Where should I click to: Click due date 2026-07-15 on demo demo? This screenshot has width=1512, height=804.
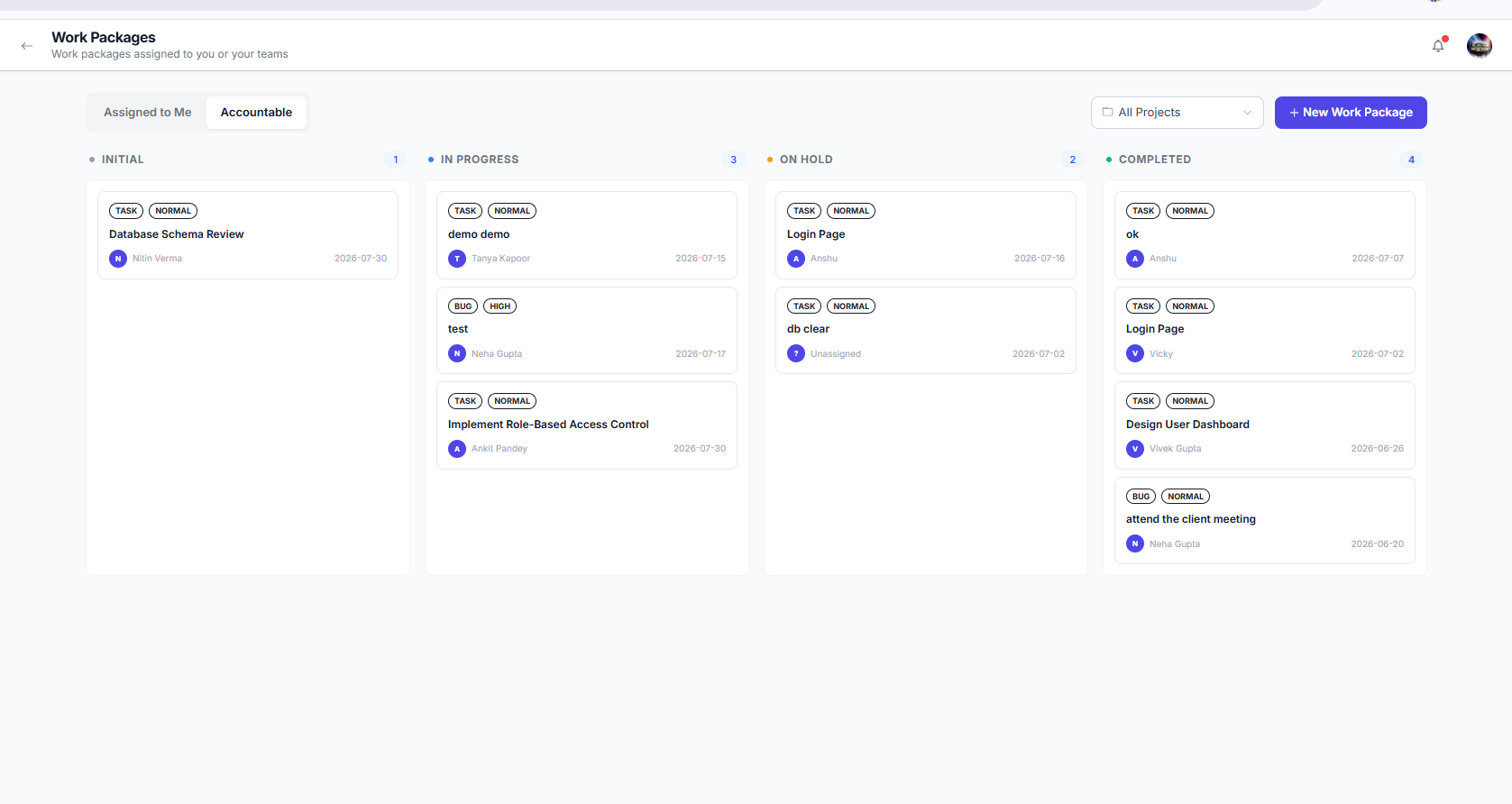(x=701, y=259)
